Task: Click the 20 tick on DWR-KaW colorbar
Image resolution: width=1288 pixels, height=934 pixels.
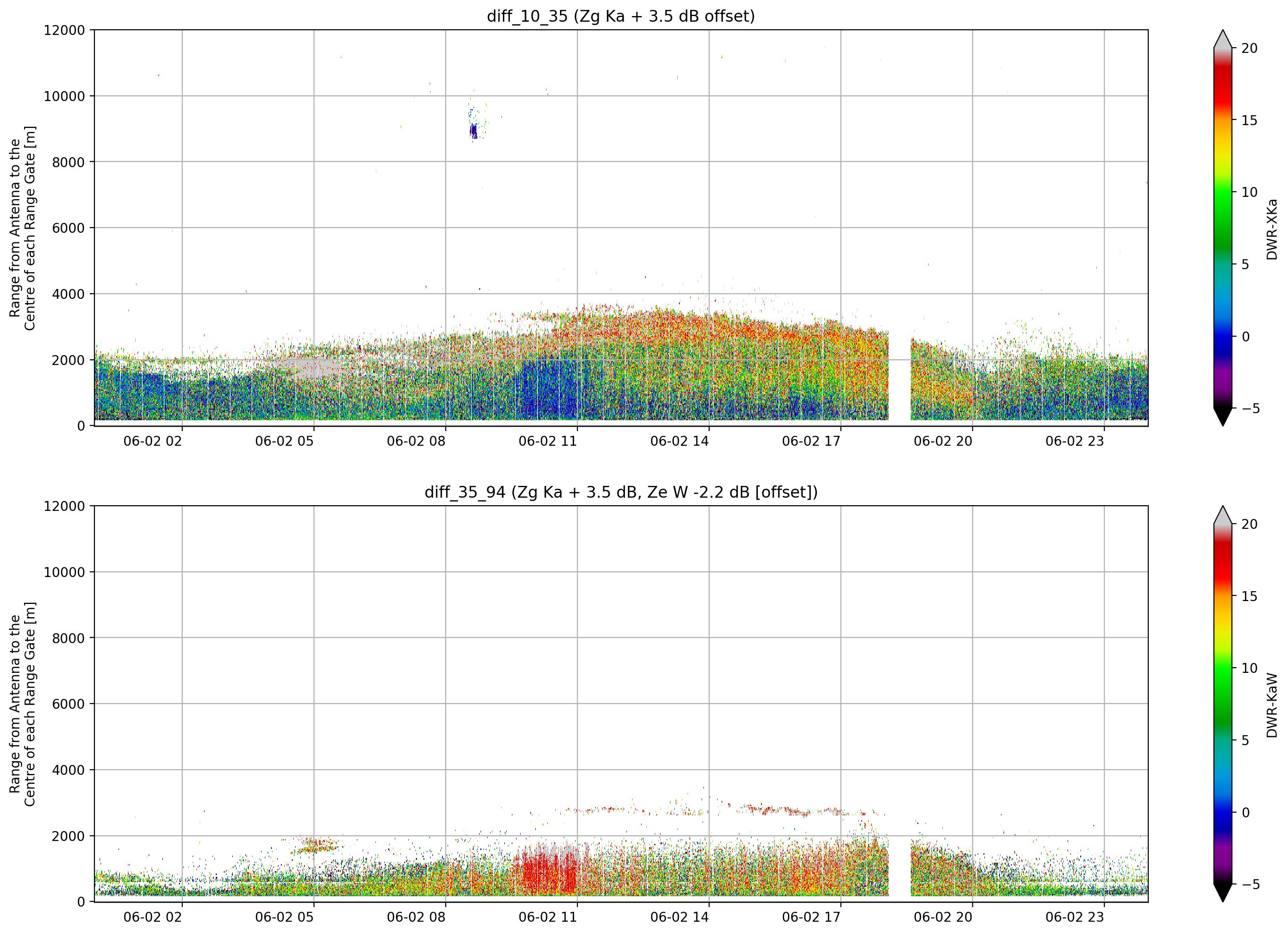Action: pos(1249,525)
